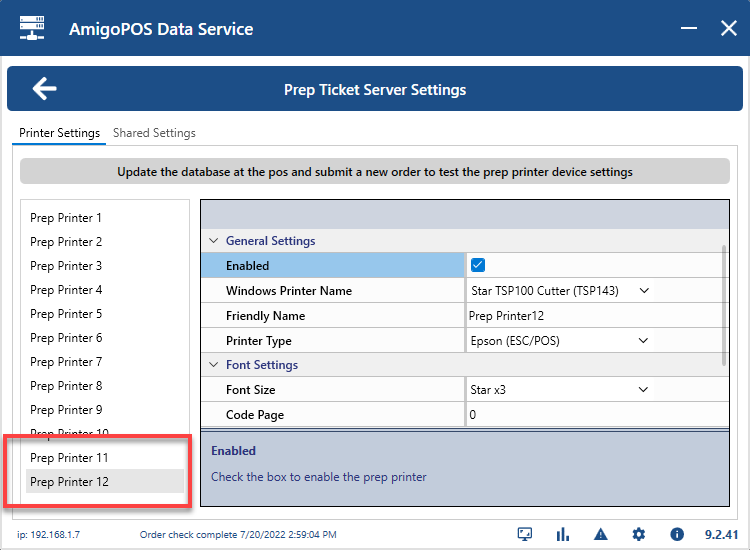Collapse the Font Settings section

pyautogui.click(x=212, y=365)
